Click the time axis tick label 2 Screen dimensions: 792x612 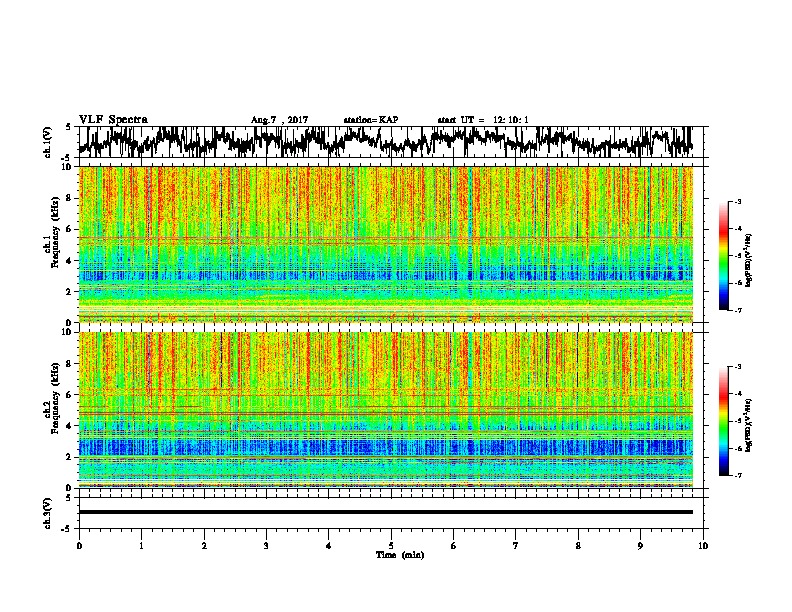pos(204,546)
